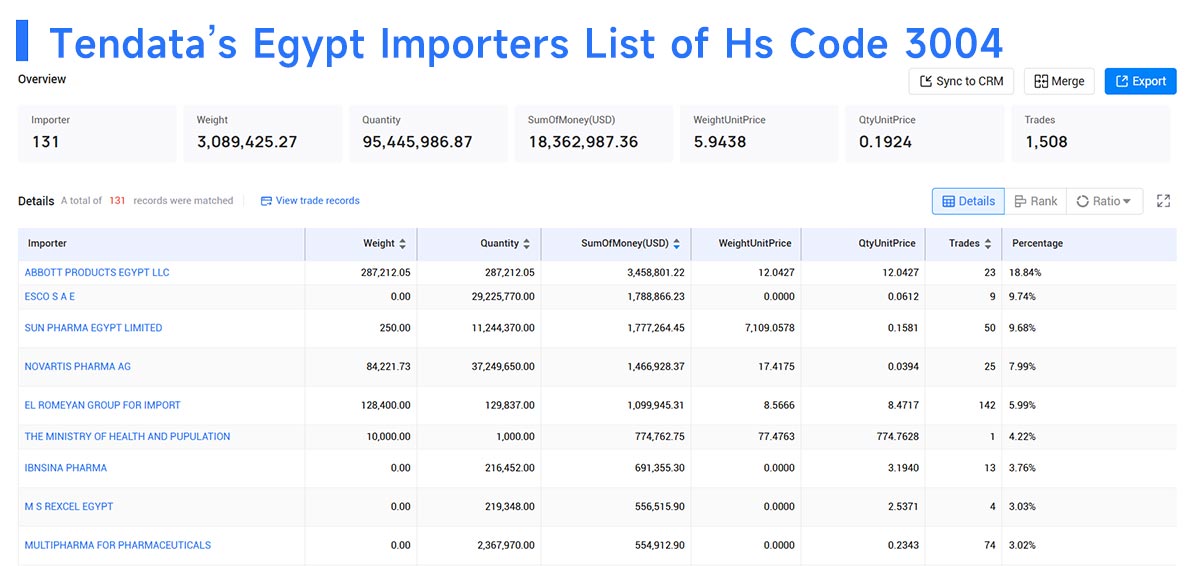The height and width of the screenshot is (566, 1190).
Task: Toggle fullscreen expand icon
Action: tap(1163, 201)
